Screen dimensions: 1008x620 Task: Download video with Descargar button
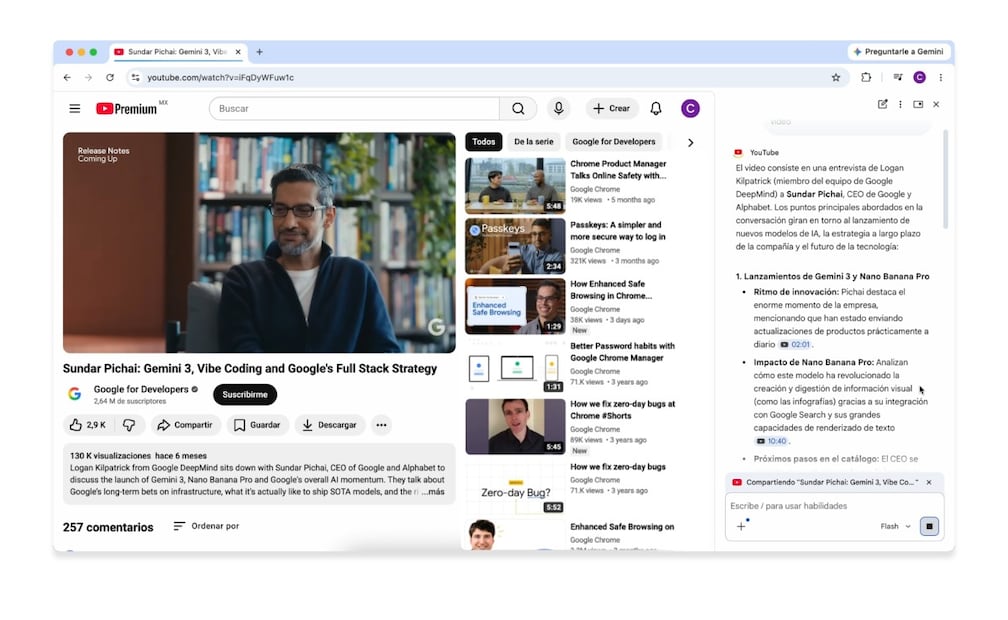point(330,425)
